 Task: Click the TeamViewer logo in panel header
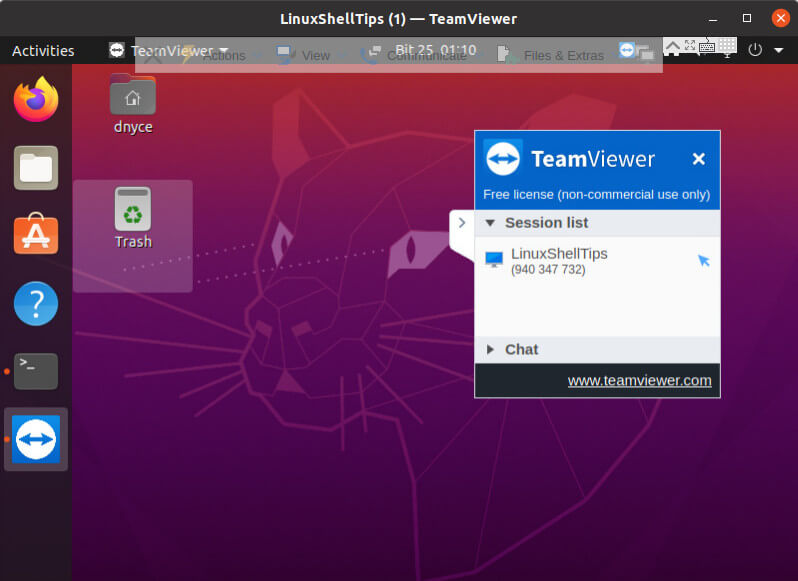pos(502,159)
